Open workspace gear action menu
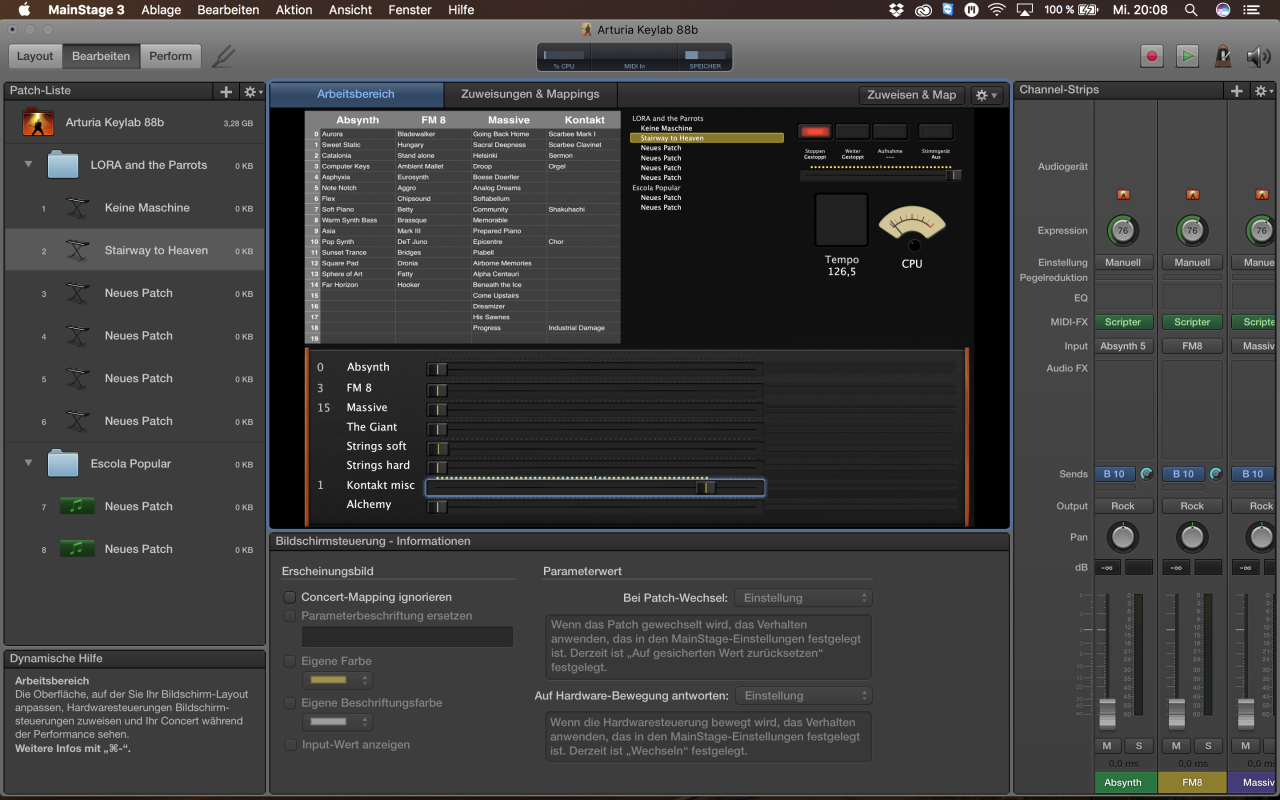1280x800 pixels. coord(987,95)
